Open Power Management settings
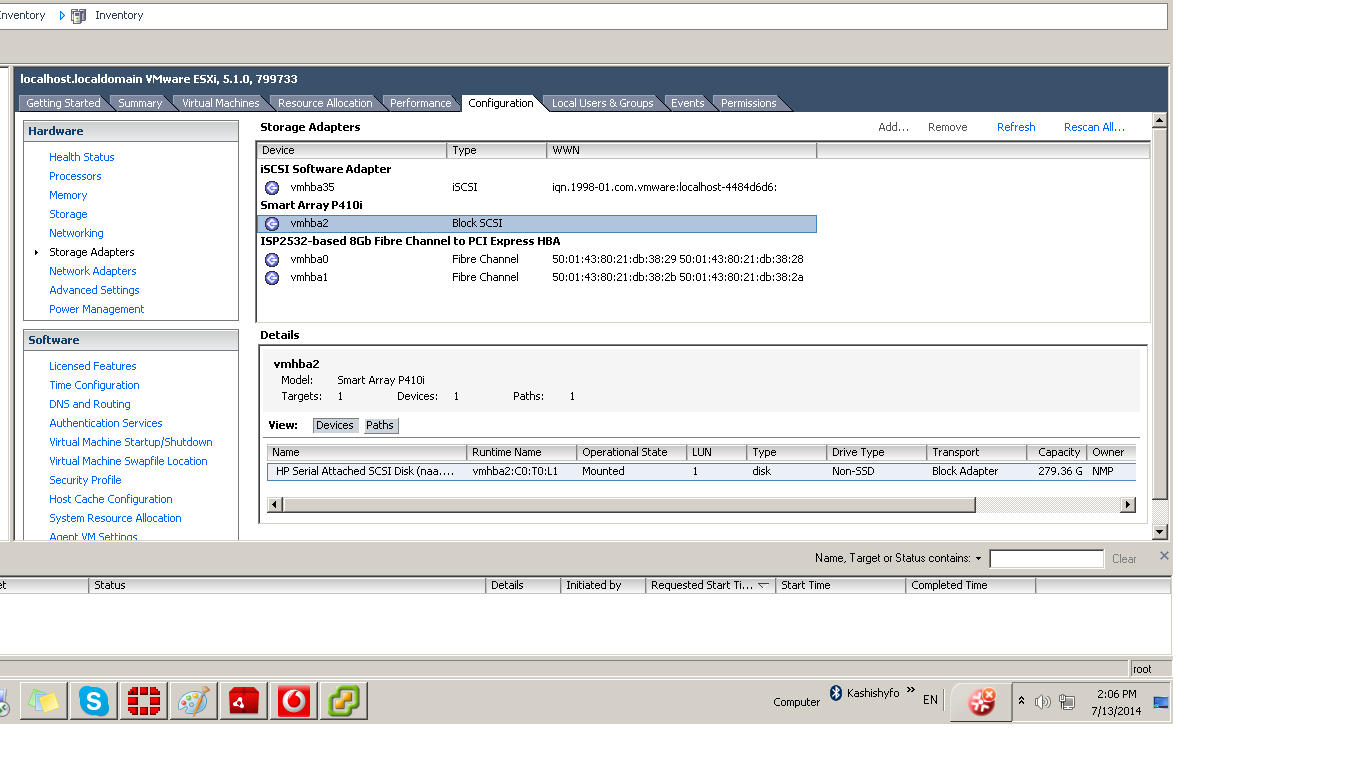Viewport: 1366px width, 768px height. click(97, 309)
